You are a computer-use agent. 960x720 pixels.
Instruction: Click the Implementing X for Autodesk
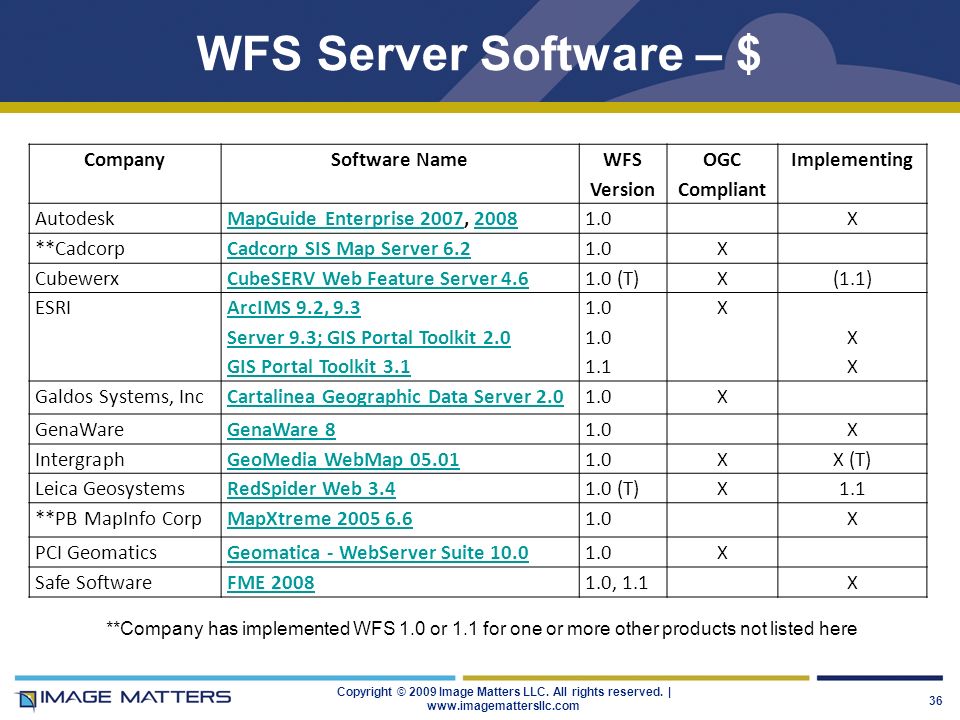coord(852,219)
